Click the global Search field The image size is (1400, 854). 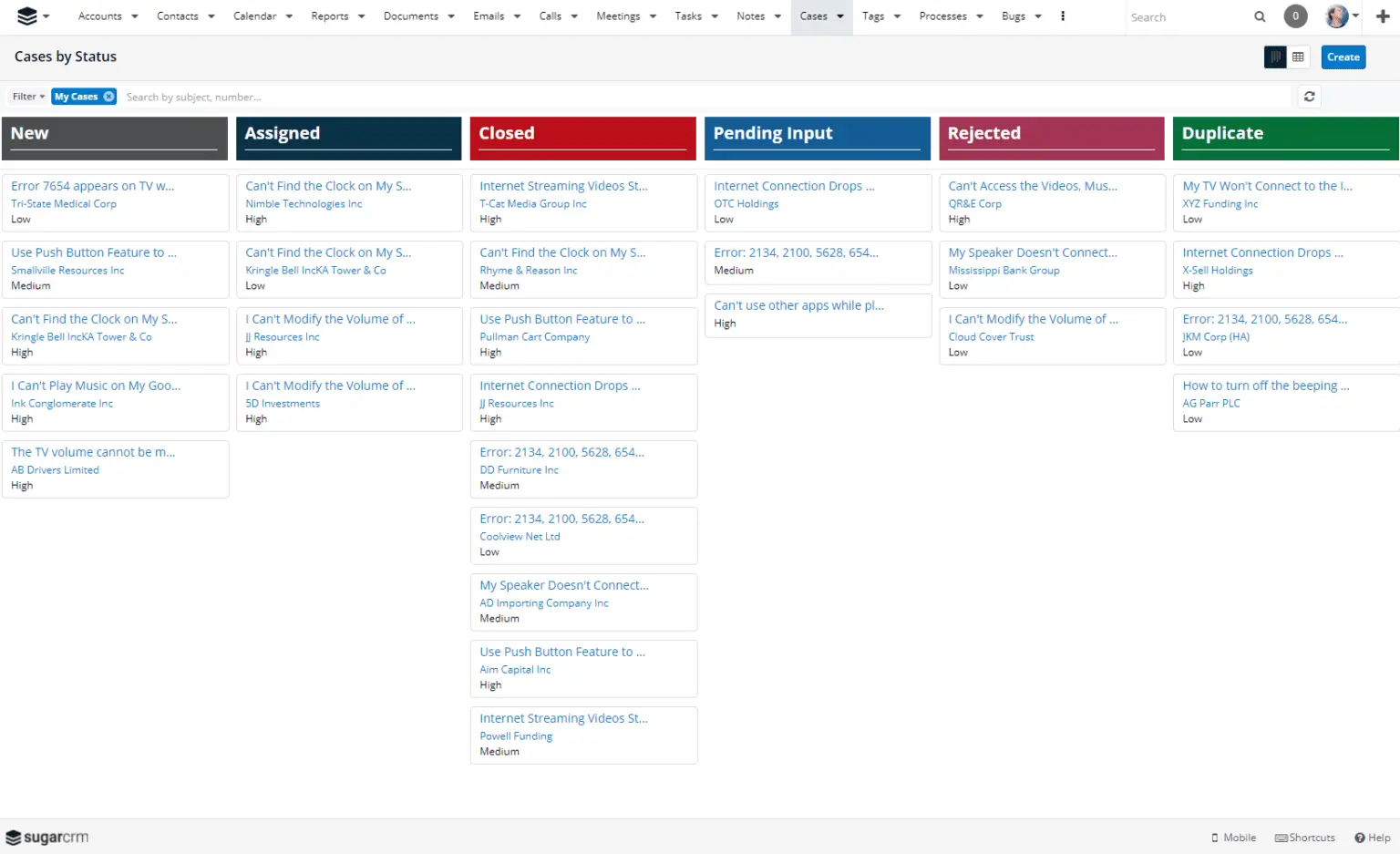pos(1188,17)
